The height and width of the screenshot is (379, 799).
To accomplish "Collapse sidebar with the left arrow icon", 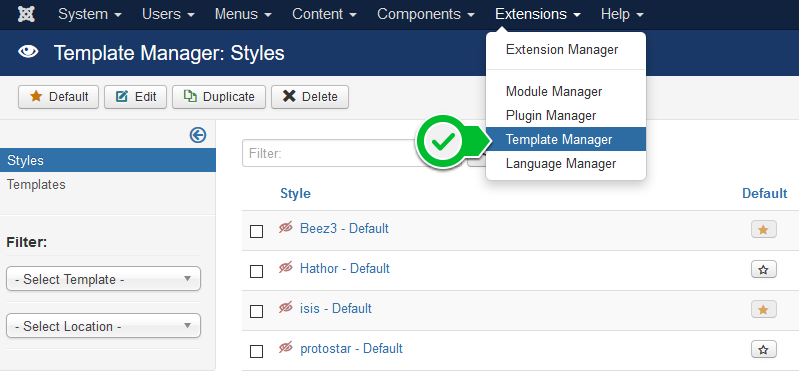I will (198, 135).
